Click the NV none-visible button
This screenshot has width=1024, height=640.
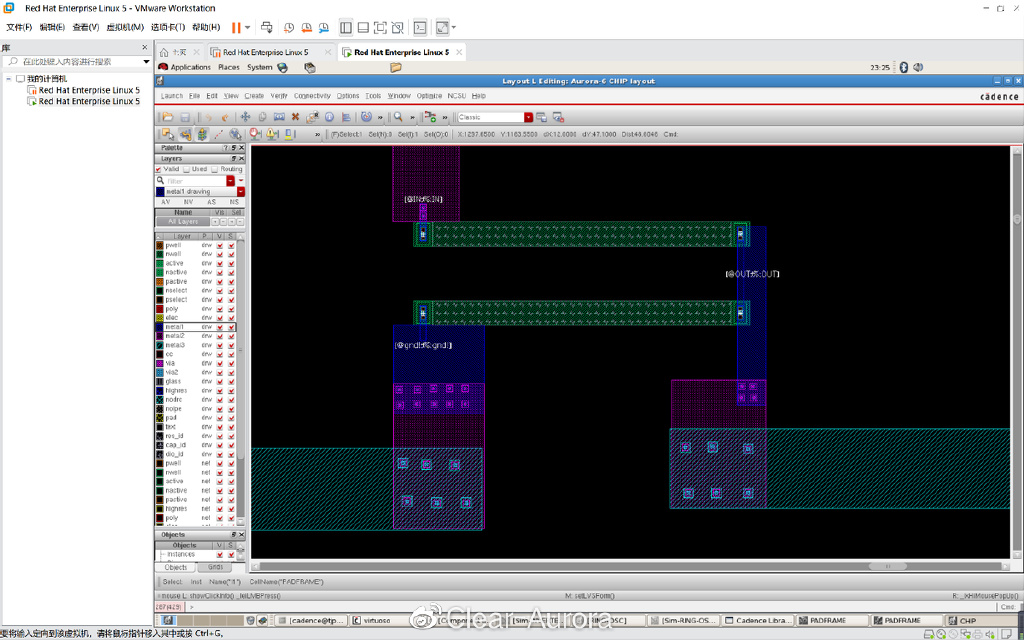pyautogui.click(x=189, y=202)
